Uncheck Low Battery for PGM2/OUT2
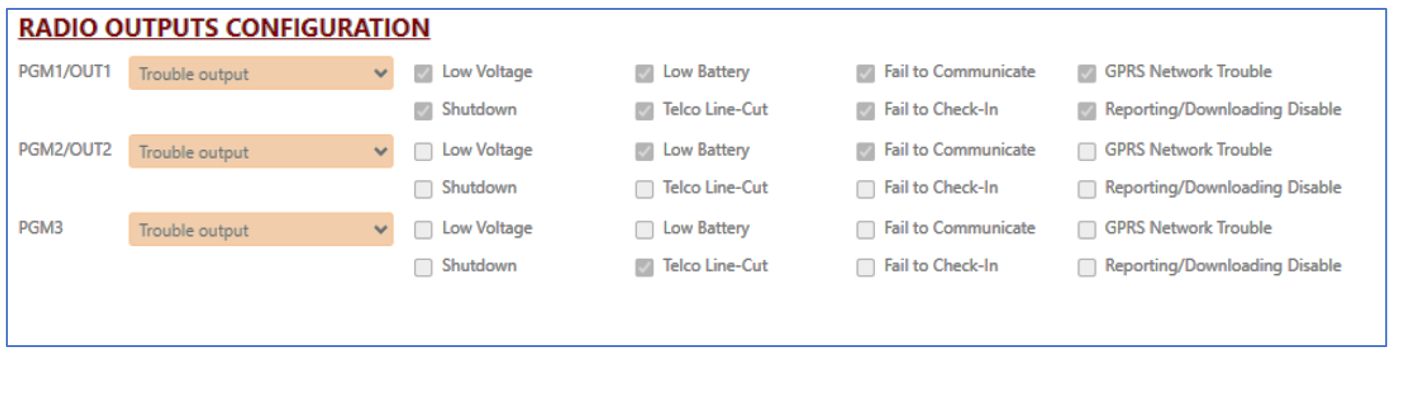 [644, 151]
